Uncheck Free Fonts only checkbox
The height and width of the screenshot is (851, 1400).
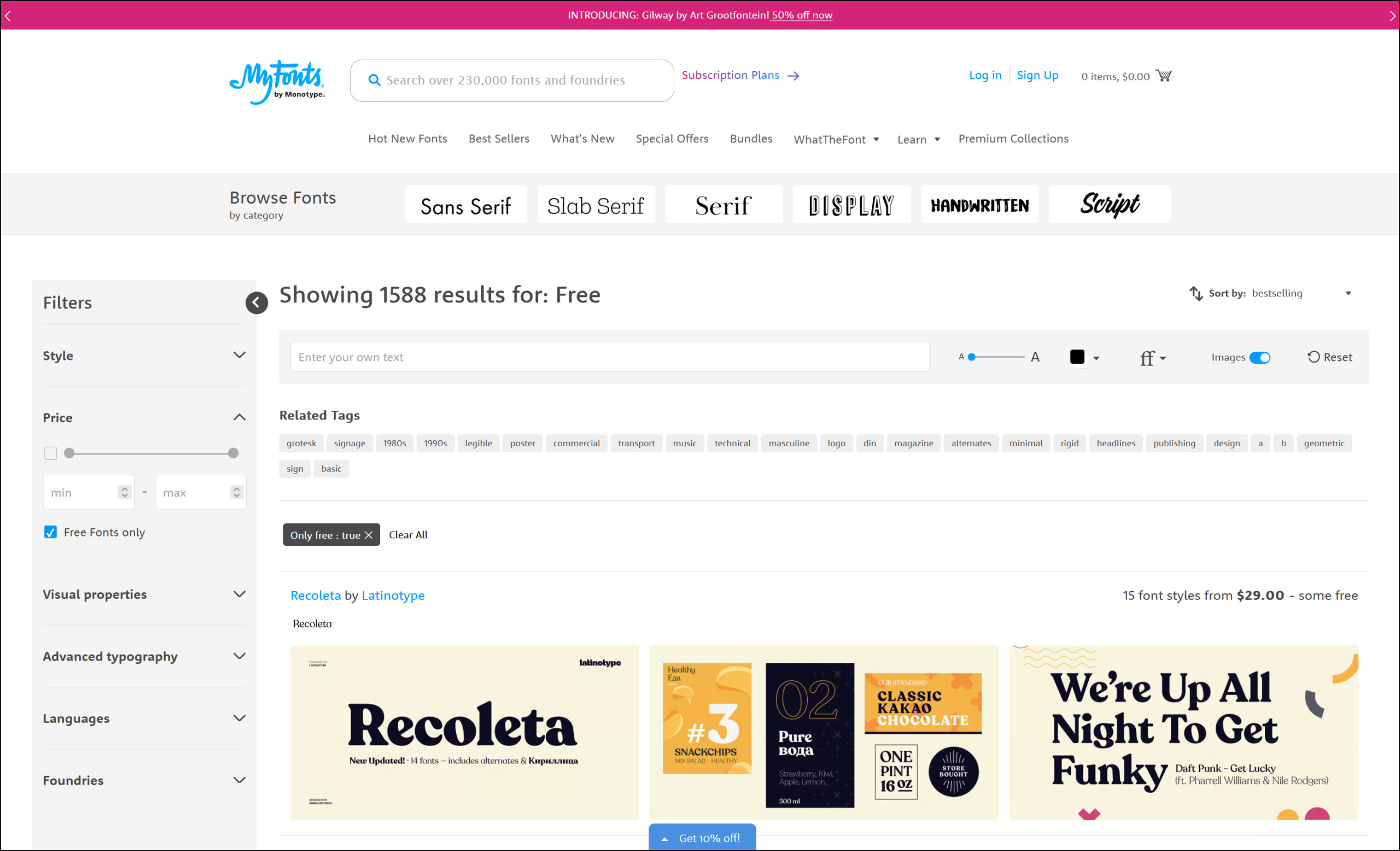tap(50, 532)
